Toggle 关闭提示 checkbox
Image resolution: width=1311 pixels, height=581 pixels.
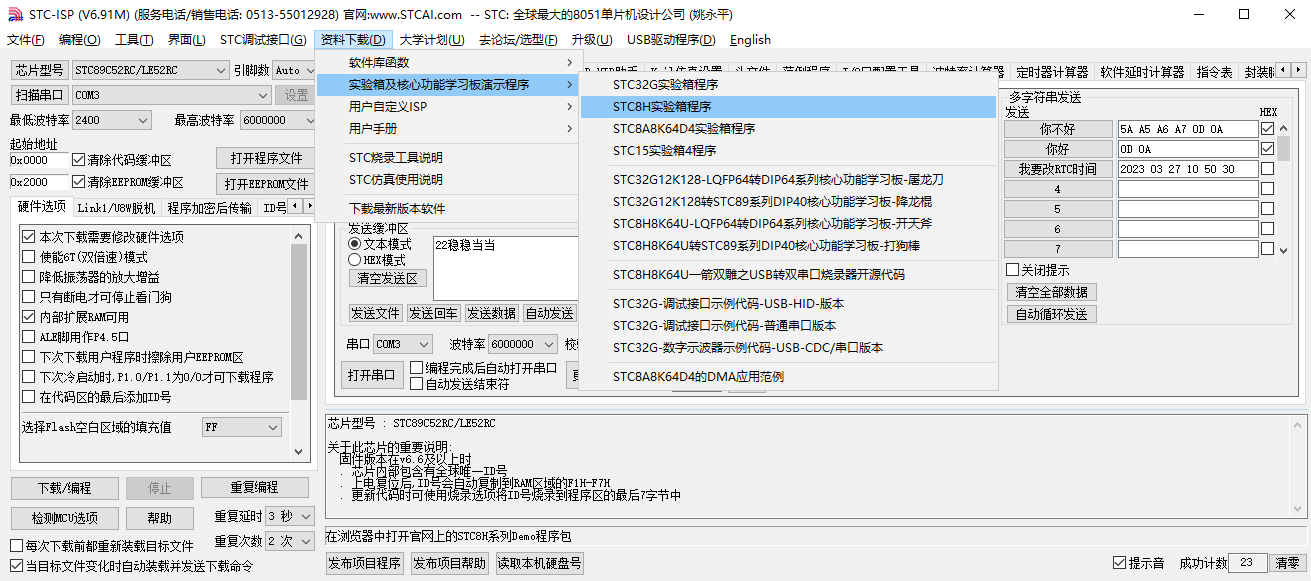tap(1012, 270)
